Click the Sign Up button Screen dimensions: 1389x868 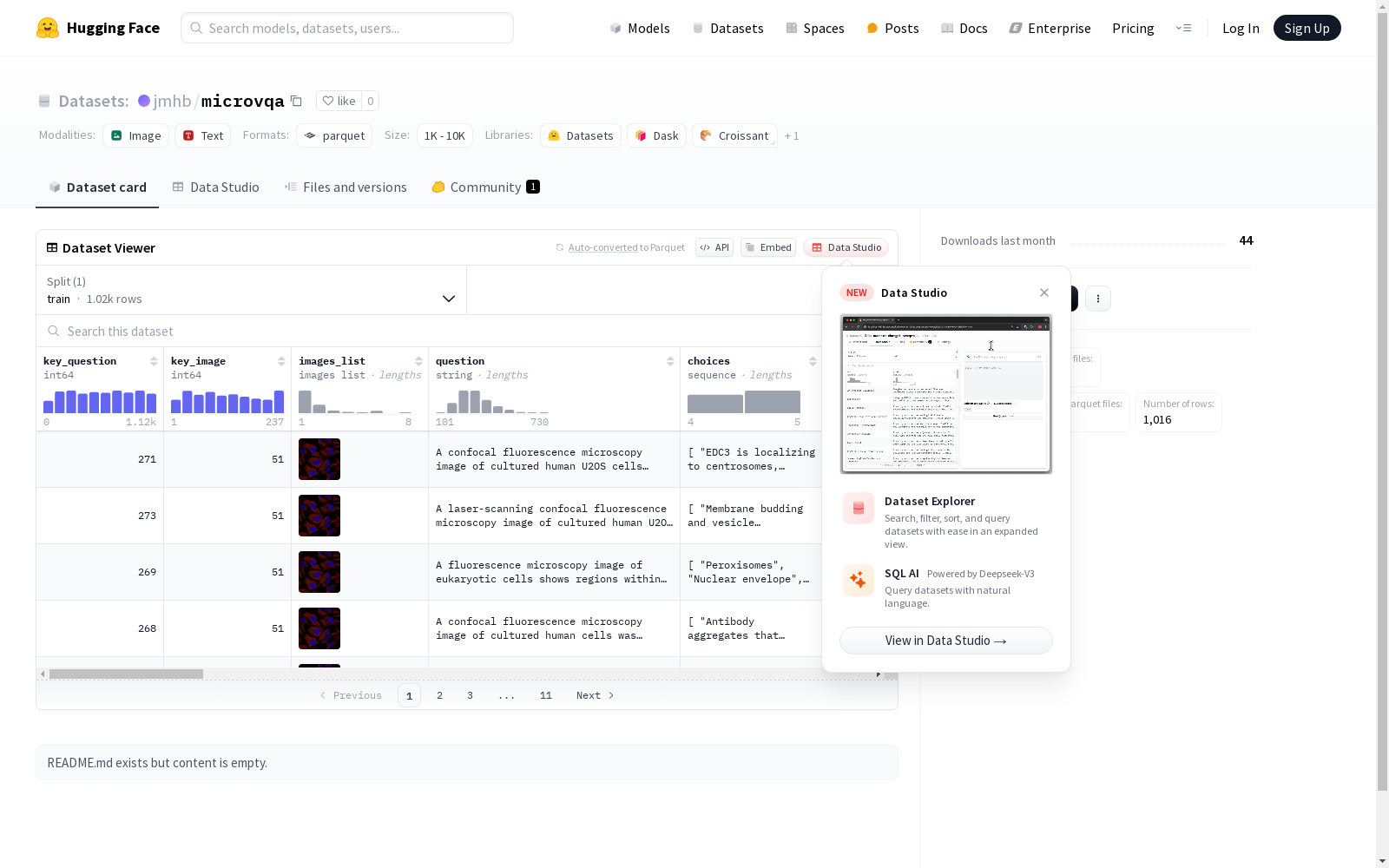click(1307, 28)
